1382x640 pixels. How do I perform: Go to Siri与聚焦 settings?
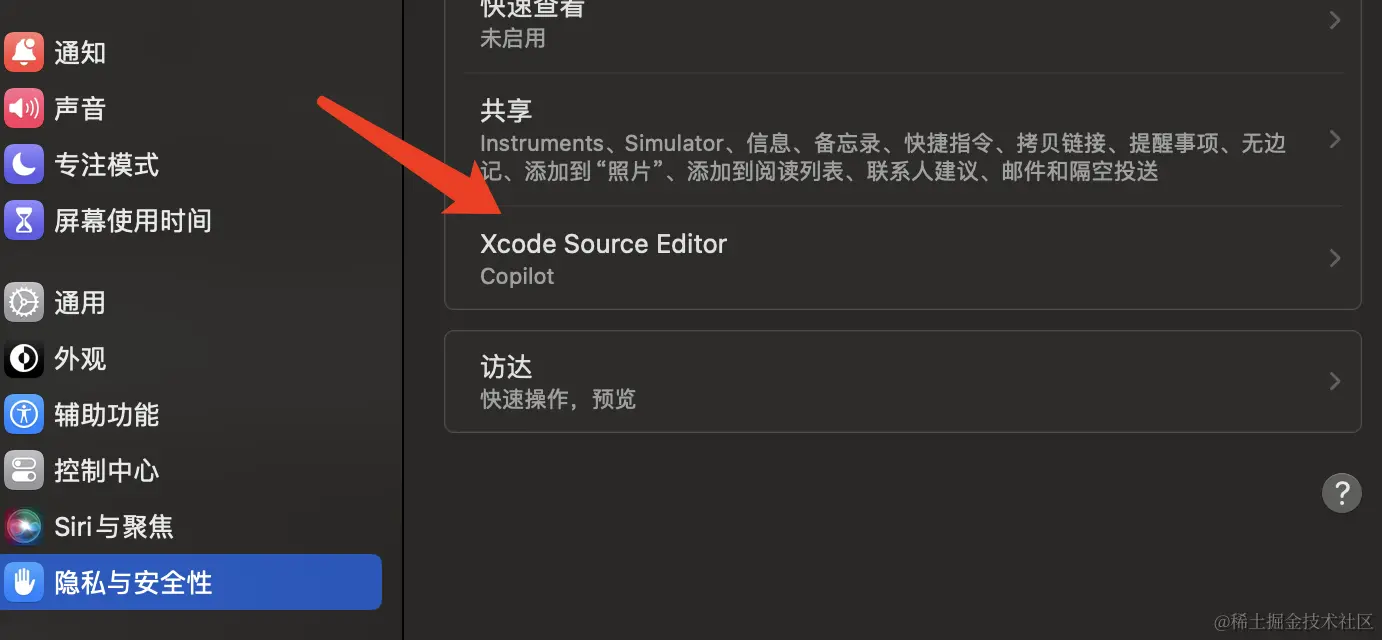pyautogui.click(x=191, y=526)
